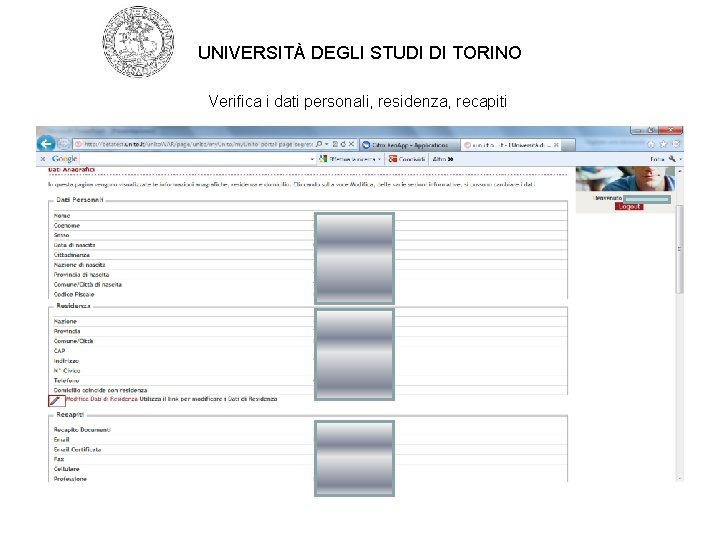This screenshot has width=720, height=540.
Task: Click the stop X icon in address bar
Action: tap(351, 144)
